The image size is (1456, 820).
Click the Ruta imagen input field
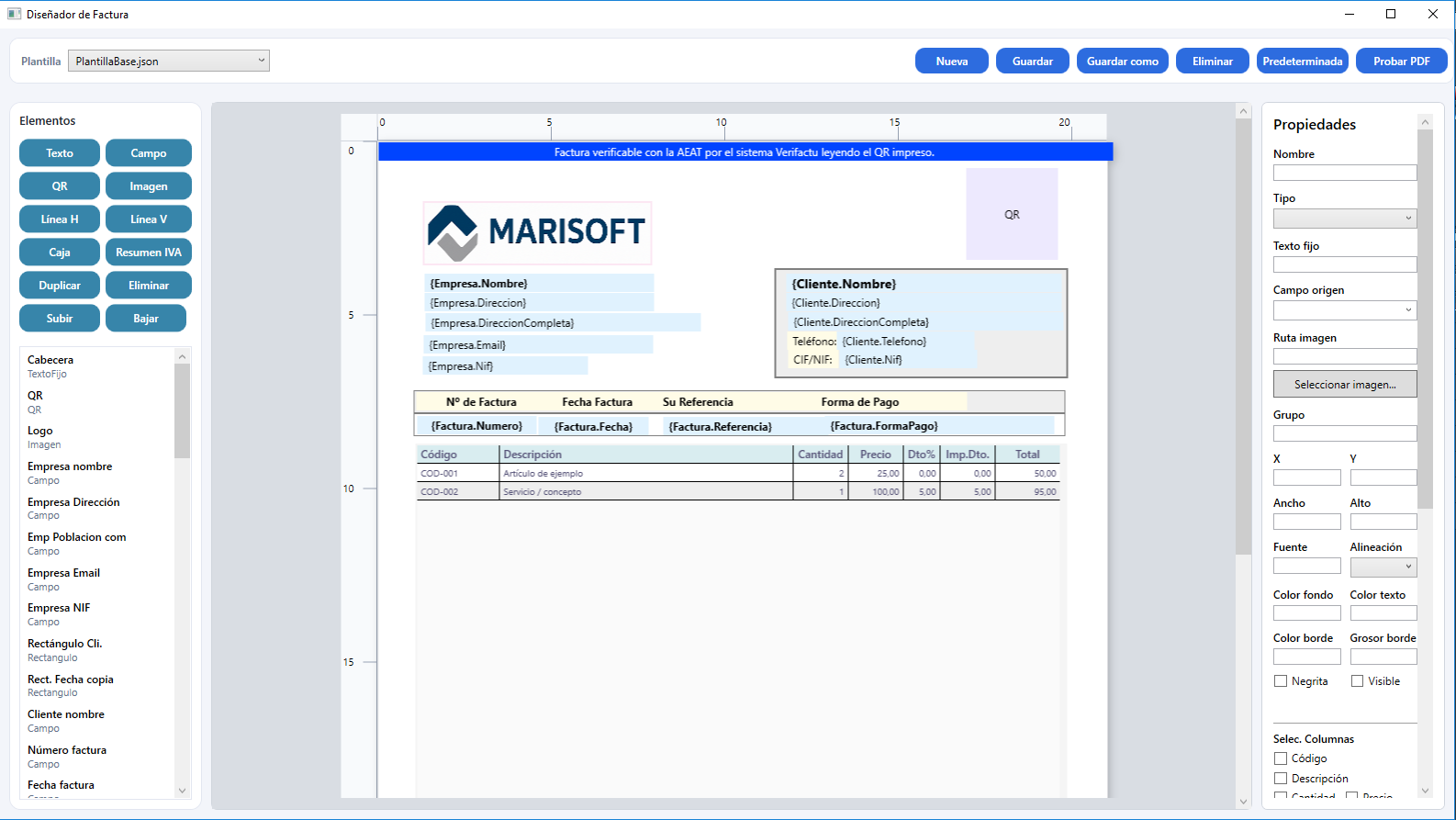pos(1345,356)
